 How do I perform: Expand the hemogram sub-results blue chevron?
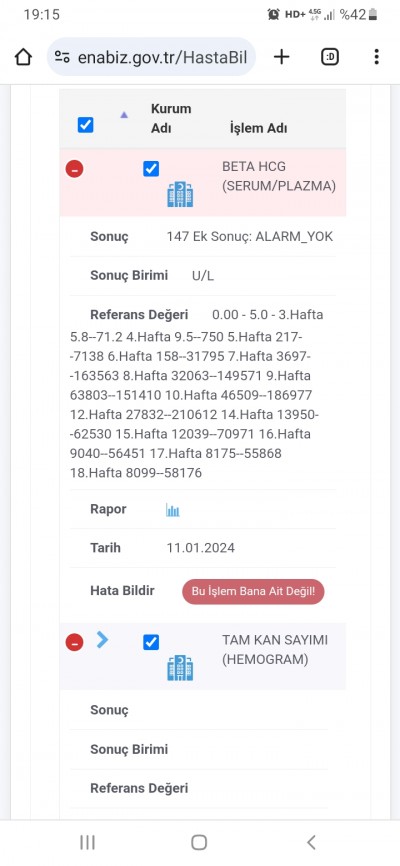[x=102, y=640]
